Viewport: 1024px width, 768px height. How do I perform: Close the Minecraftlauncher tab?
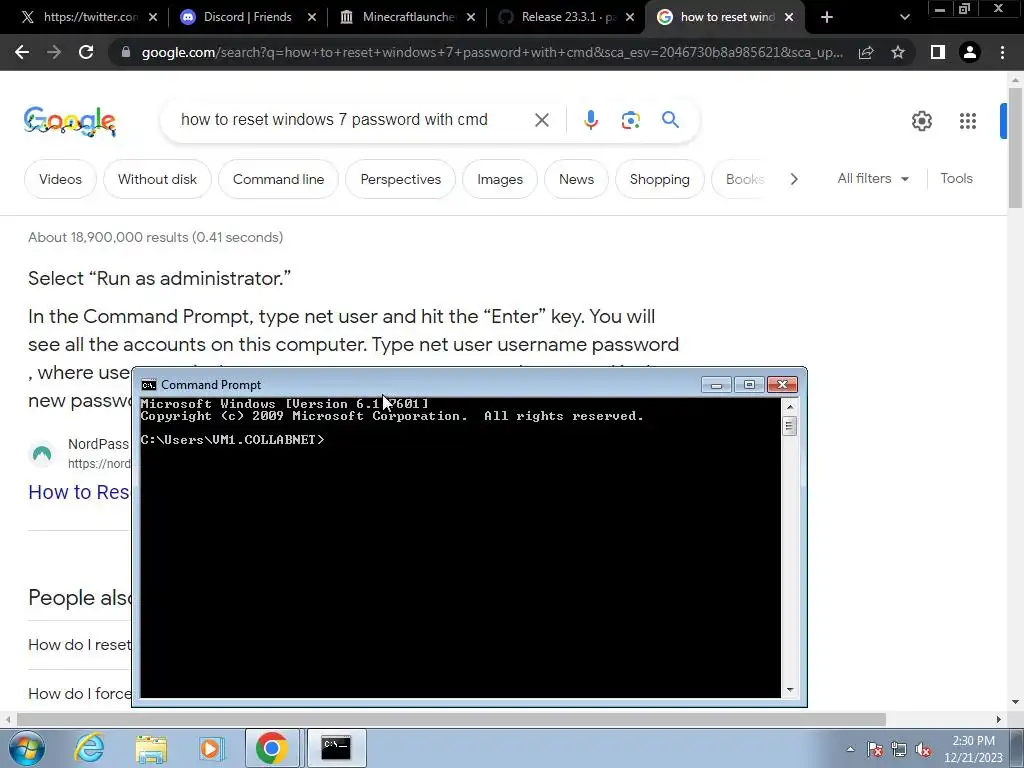coord(471,17)
